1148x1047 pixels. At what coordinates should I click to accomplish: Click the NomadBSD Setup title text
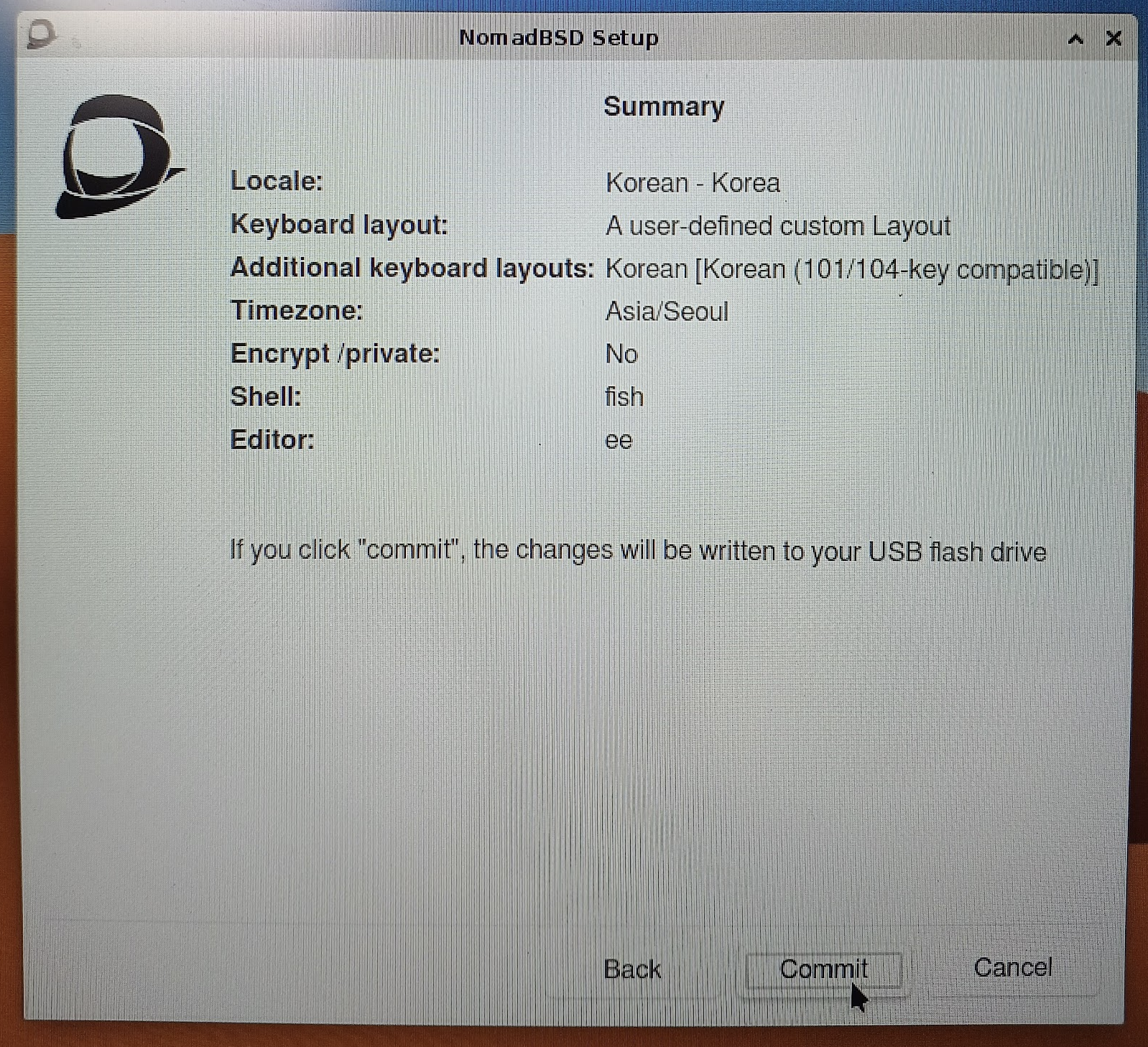(558, 37)
